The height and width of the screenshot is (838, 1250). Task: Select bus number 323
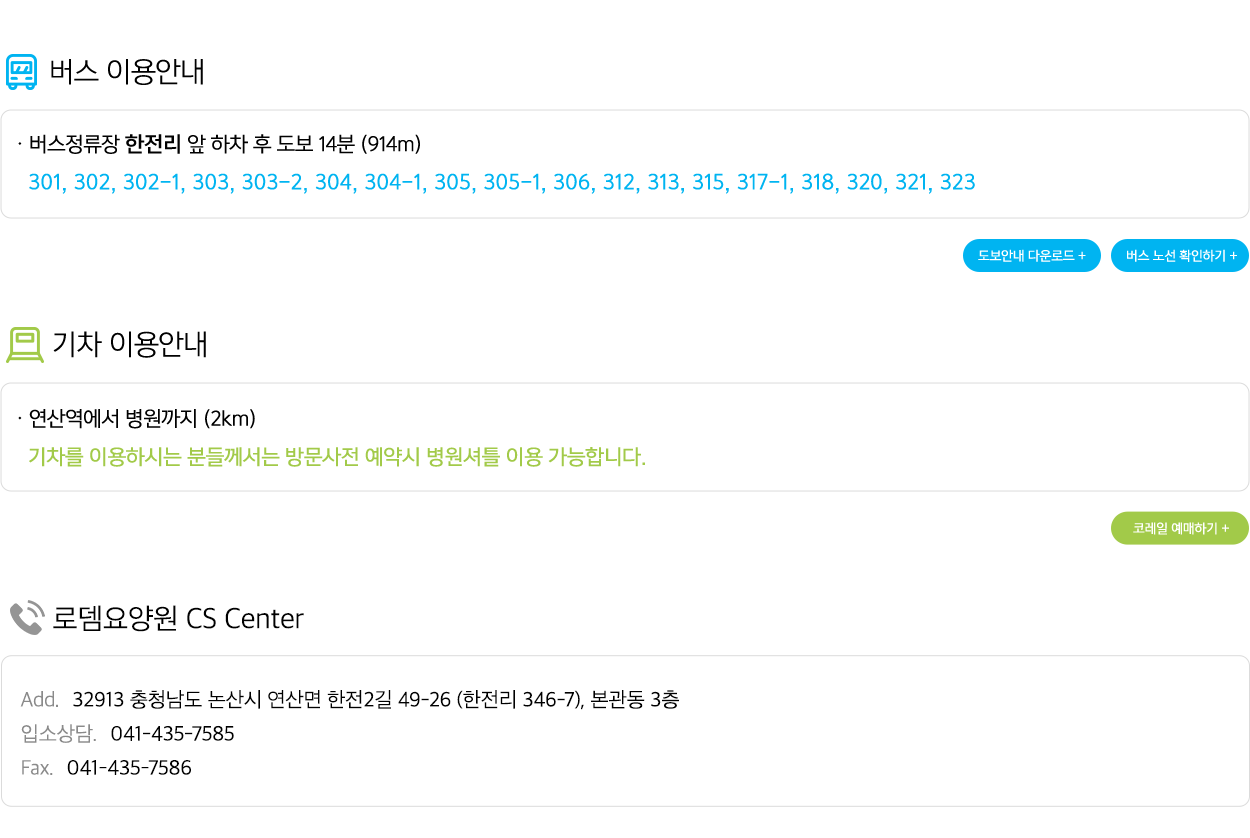[x=957, y=183]
